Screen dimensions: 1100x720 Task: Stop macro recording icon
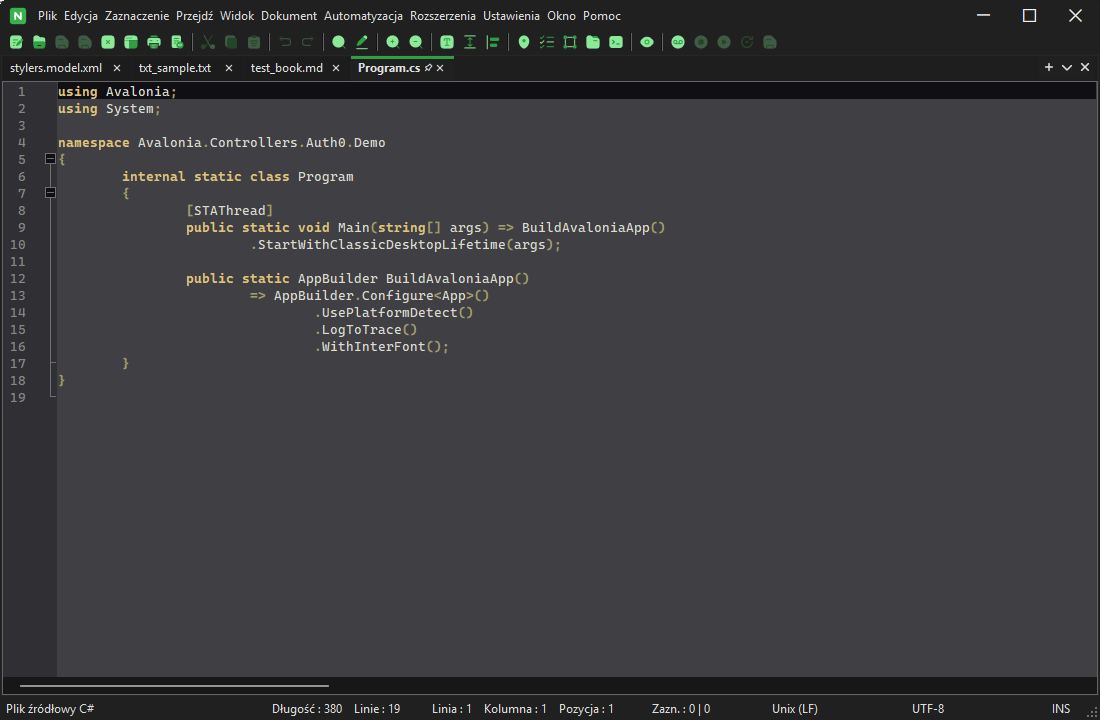tap(701, 42)
